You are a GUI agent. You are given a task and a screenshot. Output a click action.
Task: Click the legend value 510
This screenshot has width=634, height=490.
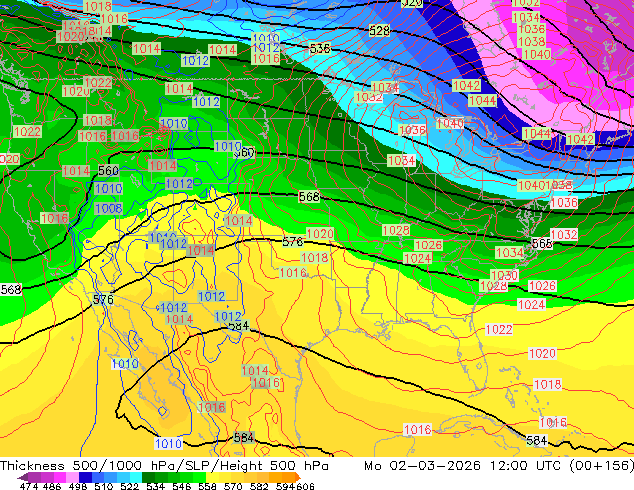point(104,486)
